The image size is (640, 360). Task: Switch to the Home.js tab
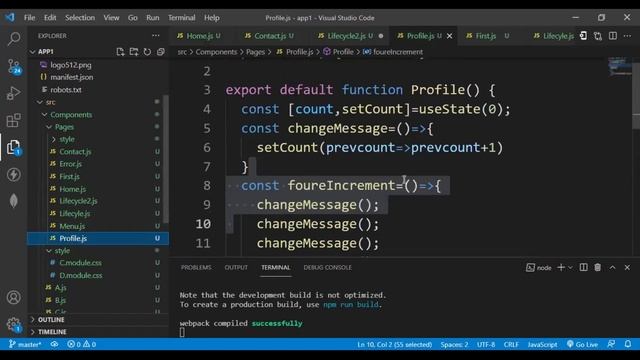199,36
